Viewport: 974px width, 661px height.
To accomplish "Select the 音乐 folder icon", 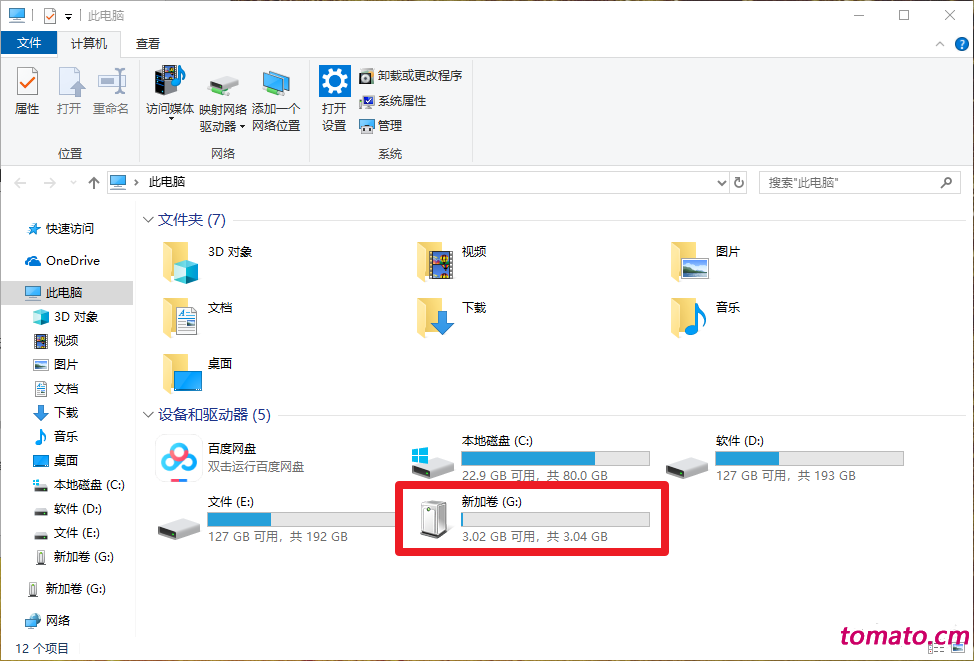I will point(690,317).
